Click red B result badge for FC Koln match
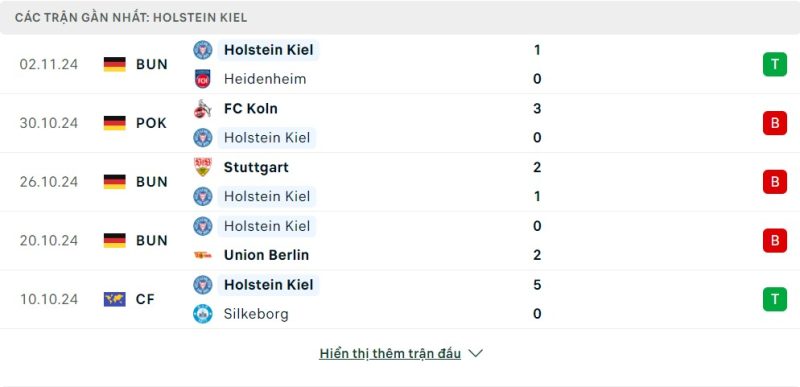This screenshot has width=800, height=387. [x=774, y=123]
